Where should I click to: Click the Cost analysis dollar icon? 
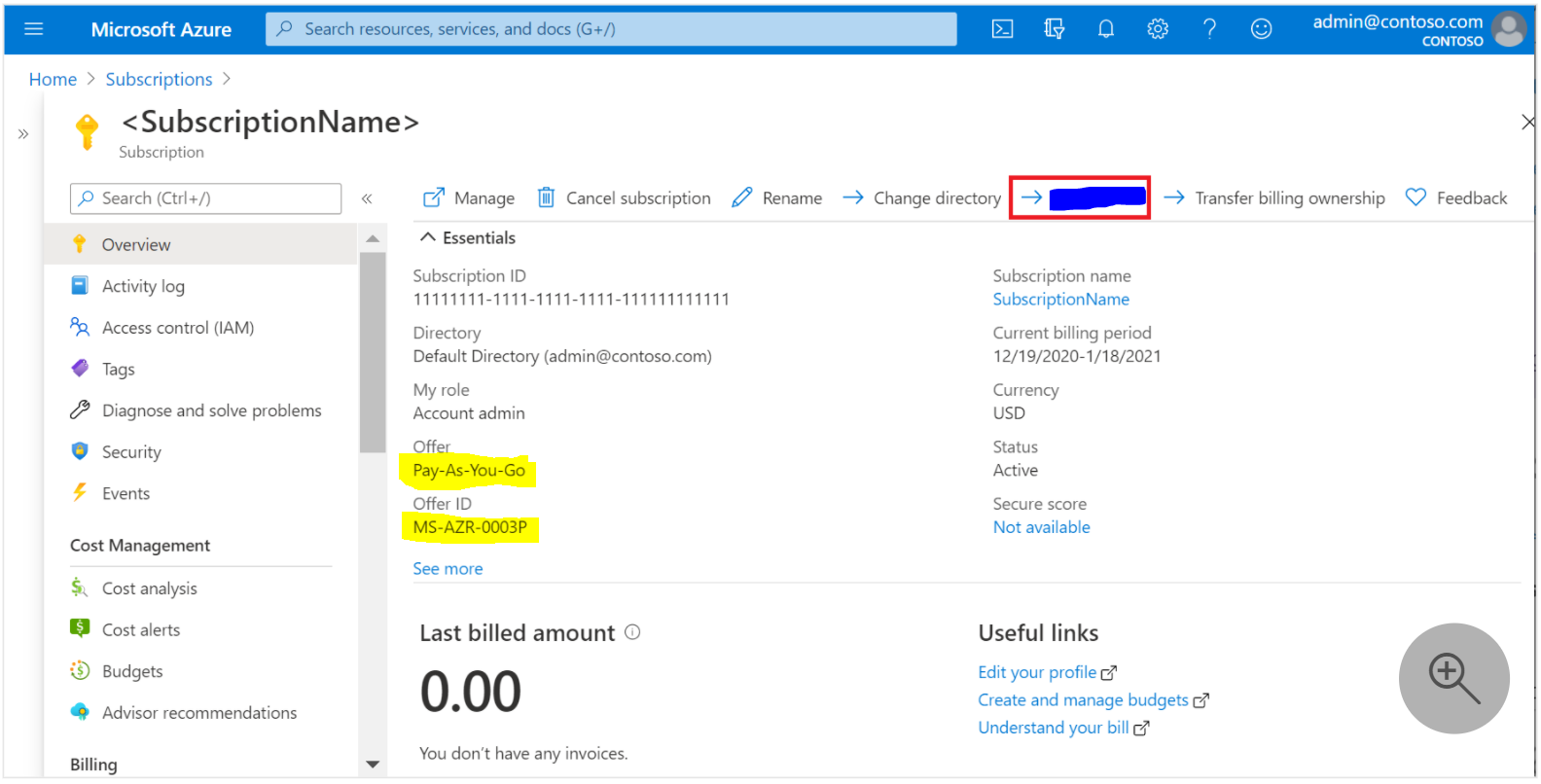[80, 588]
